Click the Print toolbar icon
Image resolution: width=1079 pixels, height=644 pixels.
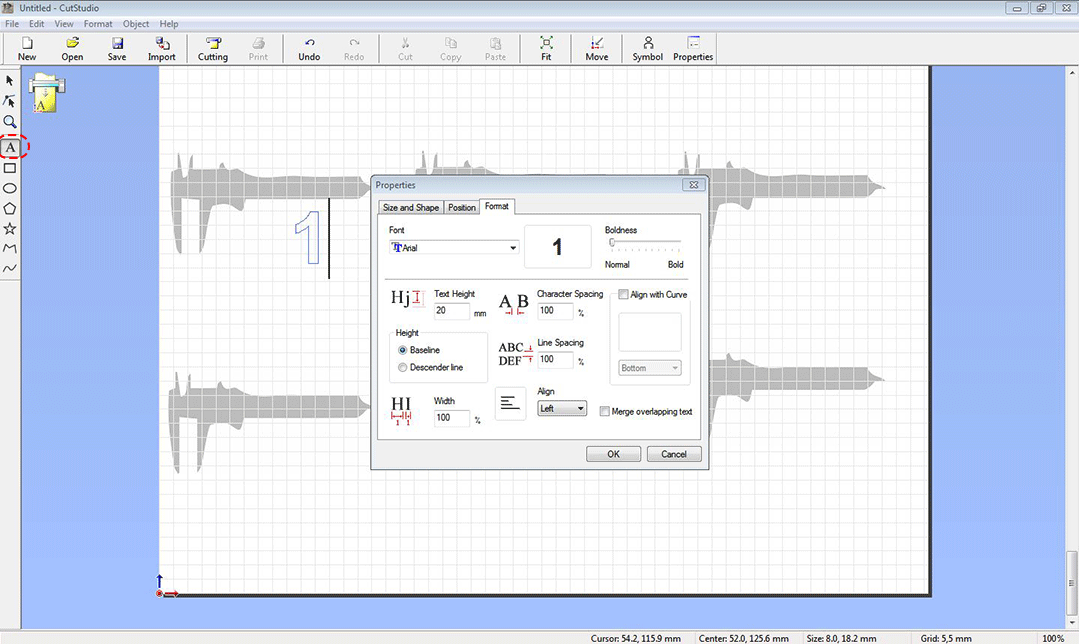[258, 49]
